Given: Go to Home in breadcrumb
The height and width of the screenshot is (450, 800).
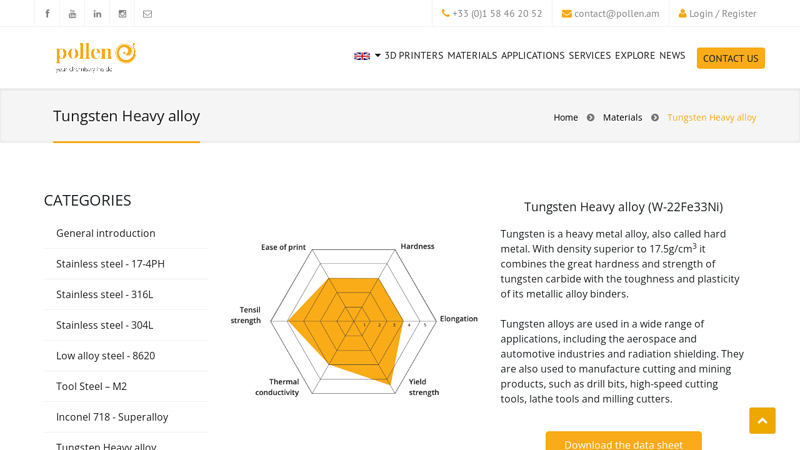Looking at the screenshot, I should [565, 117].
